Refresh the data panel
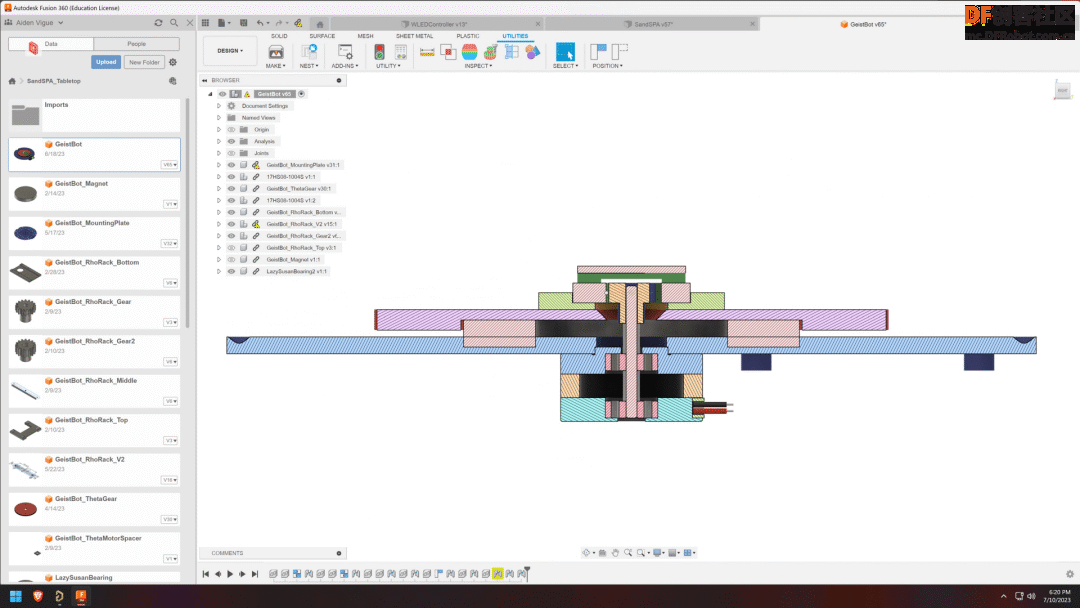1080x608 pixels. tap(158, 23)
